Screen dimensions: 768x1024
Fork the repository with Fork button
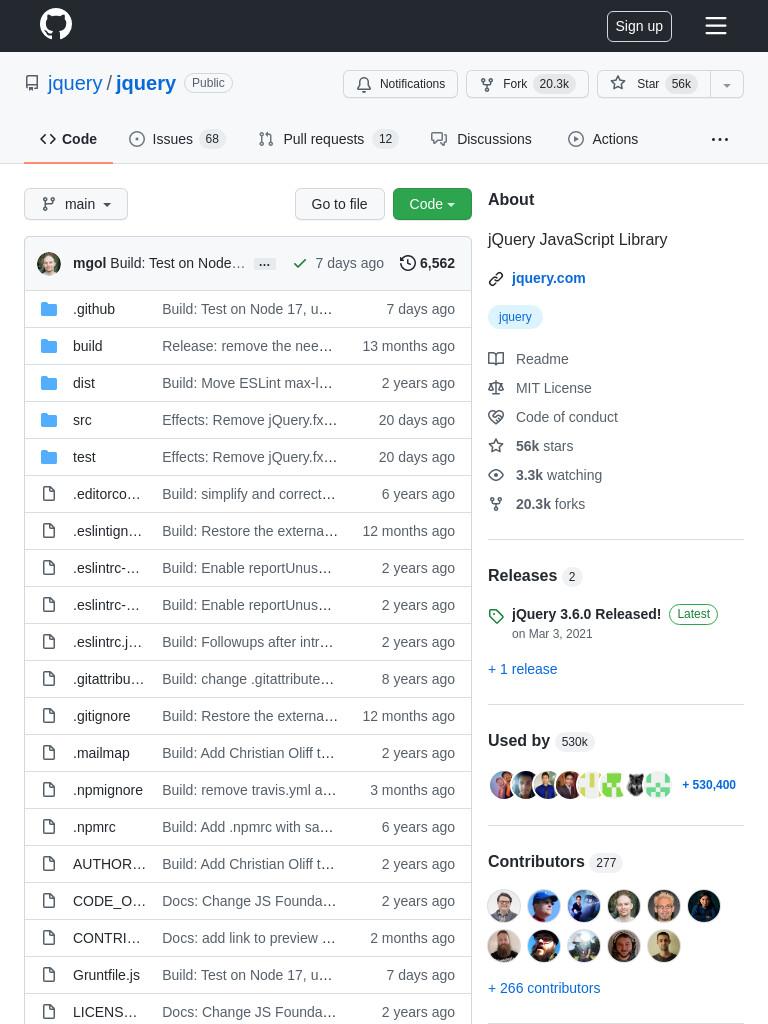527,84
